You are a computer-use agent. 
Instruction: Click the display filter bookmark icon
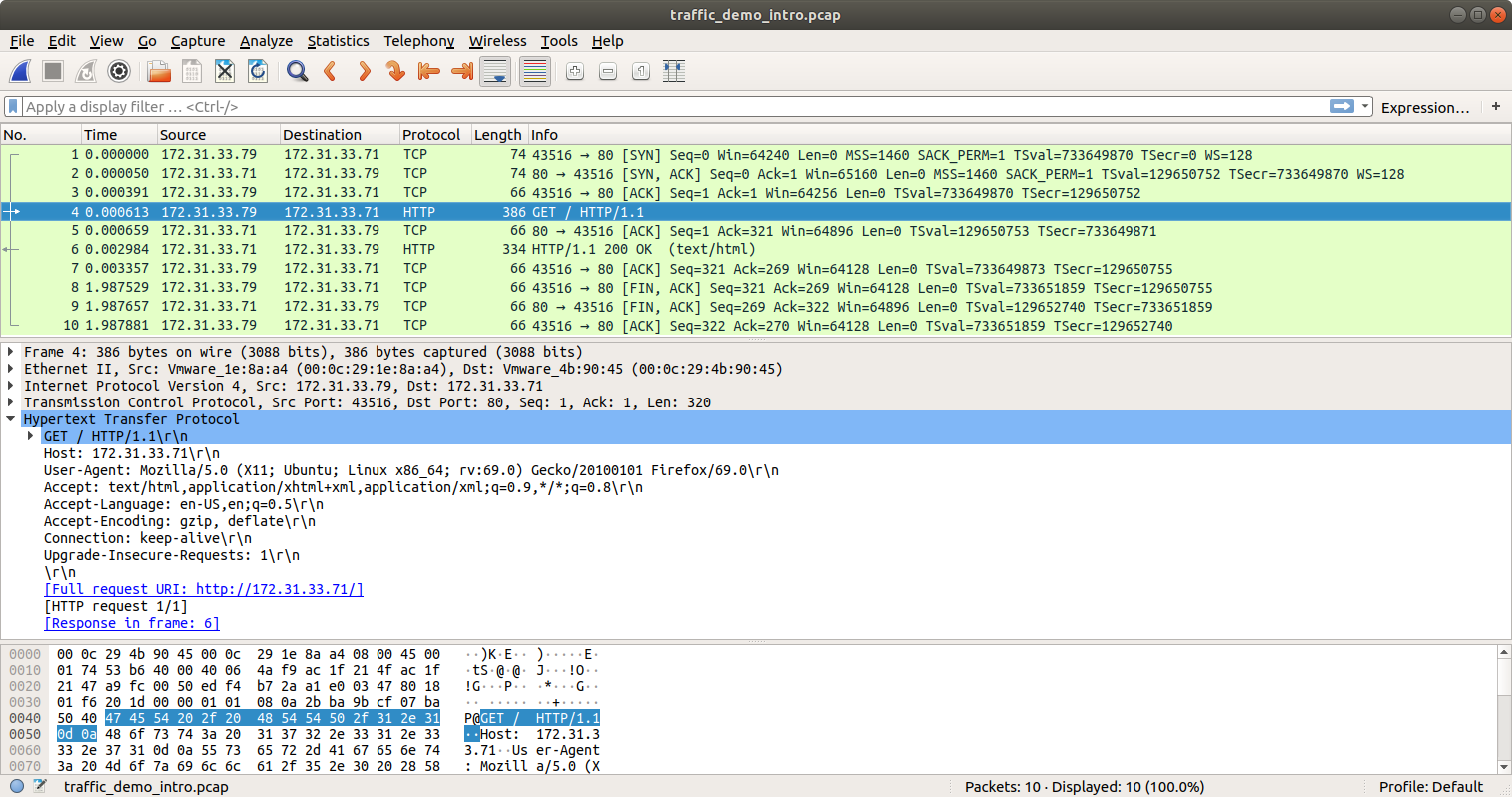pos(13,106)
